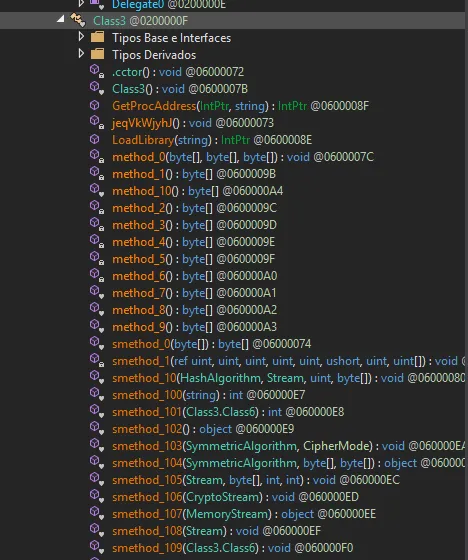Select the Tipos Base e Interfaces row
The height and width of the screenshot is (560, 468).
coord(171,38)
